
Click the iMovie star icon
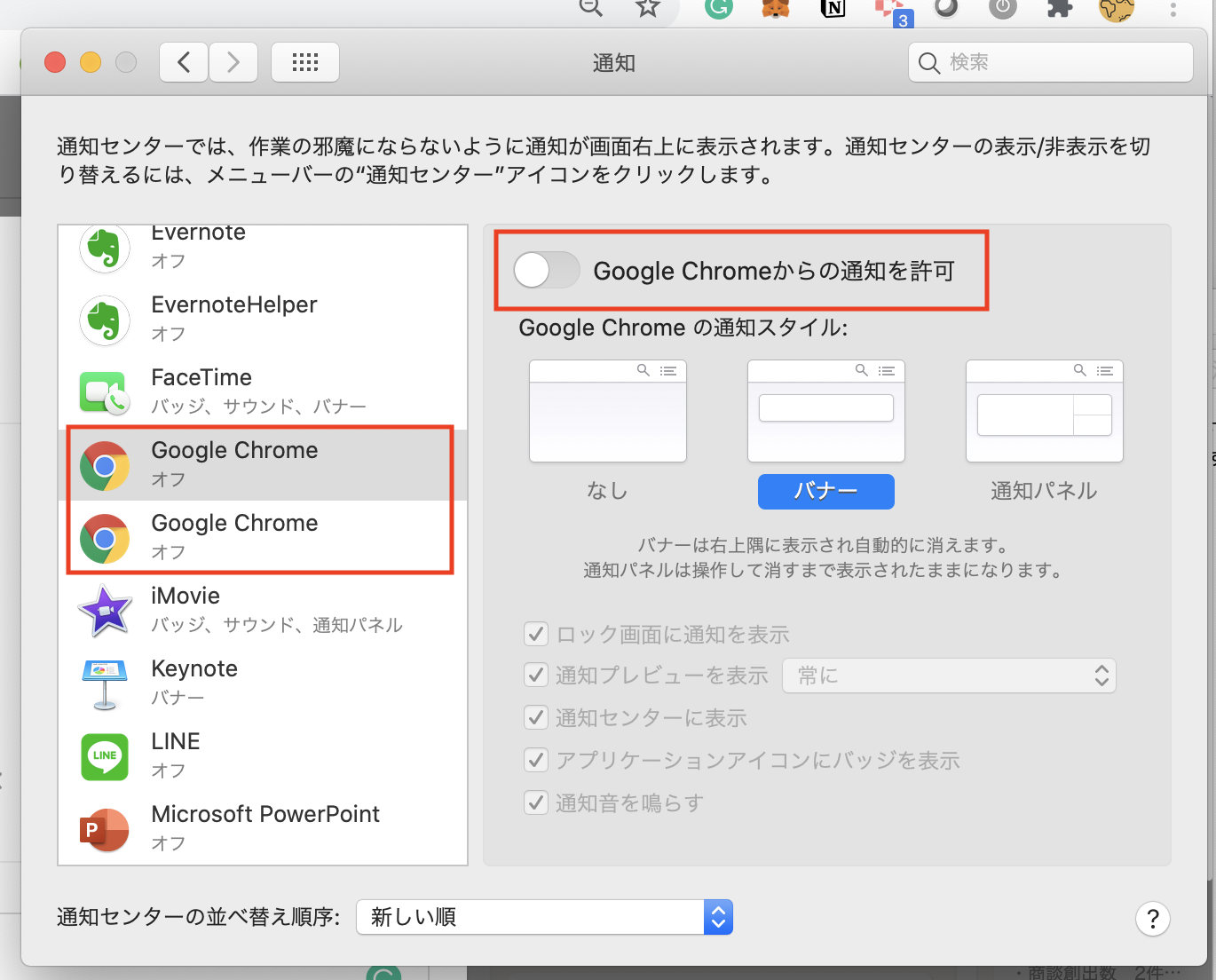pos(105,611)
